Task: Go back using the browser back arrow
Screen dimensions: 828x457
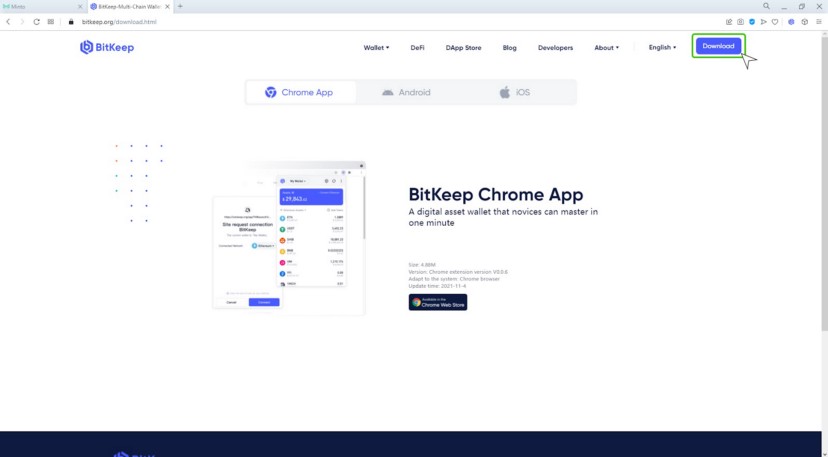Action: [8, 22]
